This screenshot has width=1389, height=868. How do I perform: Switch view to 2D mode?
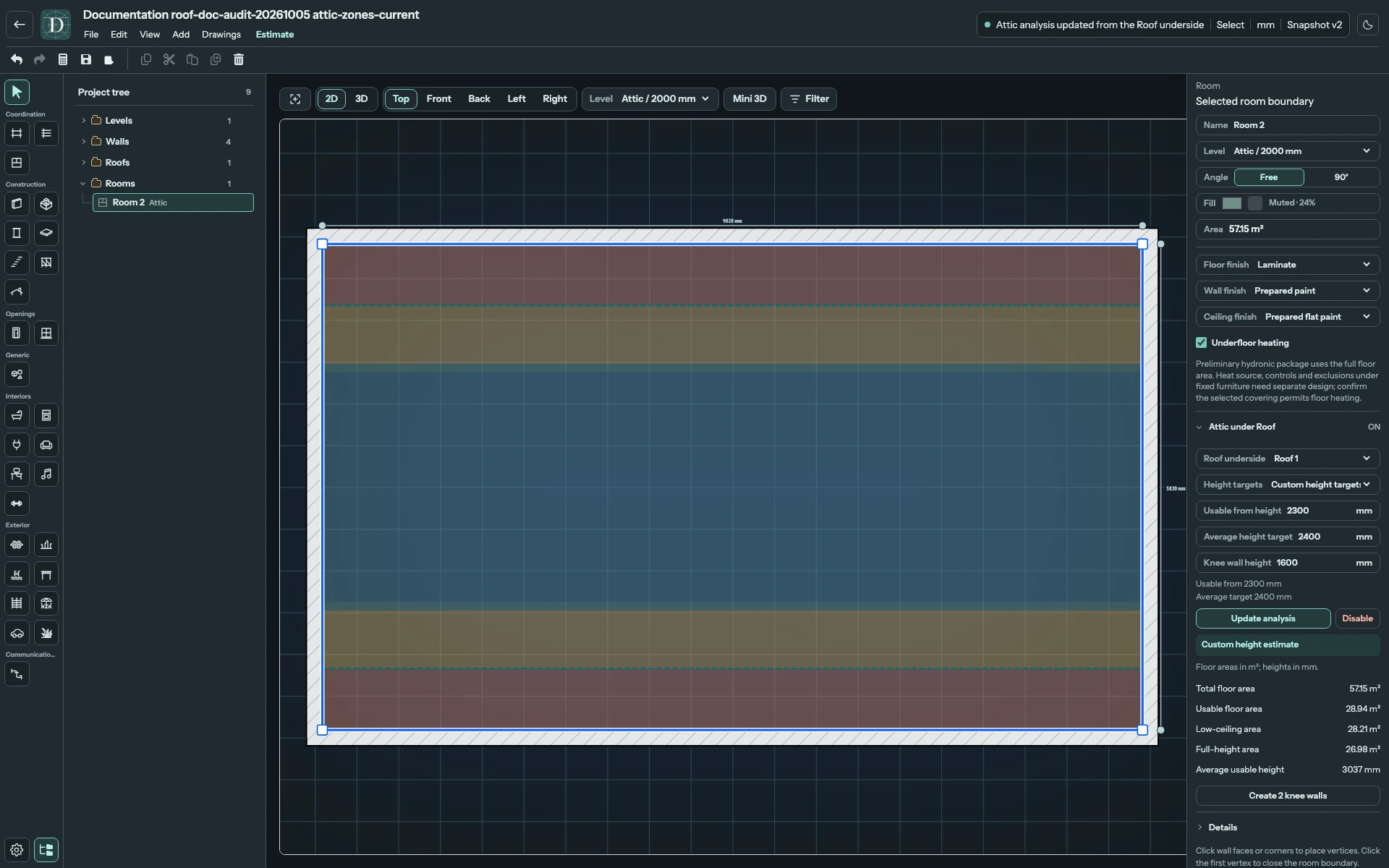tap(331, 99)
